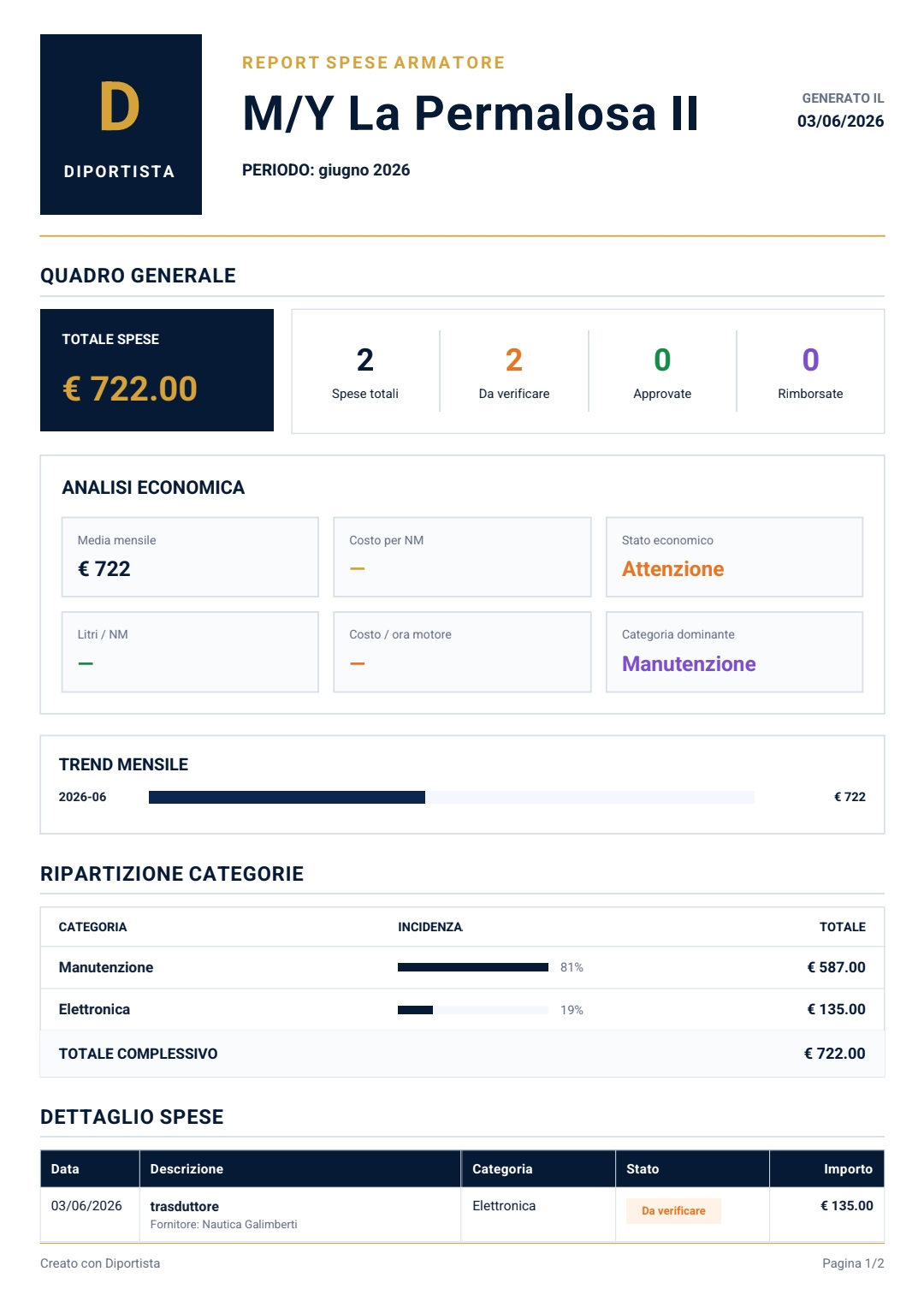Select the € 587.00 Manutenzione total
924x1307 pixels.
836,967
